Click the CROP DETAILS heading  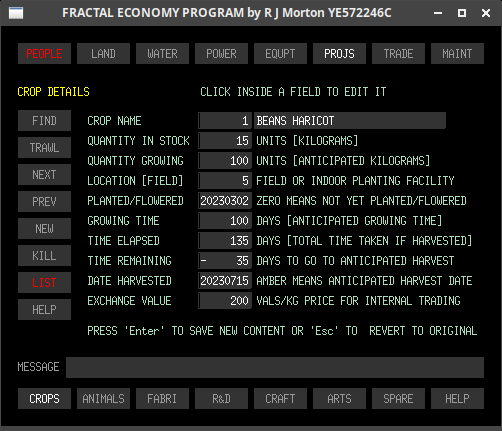coord(53,92)
